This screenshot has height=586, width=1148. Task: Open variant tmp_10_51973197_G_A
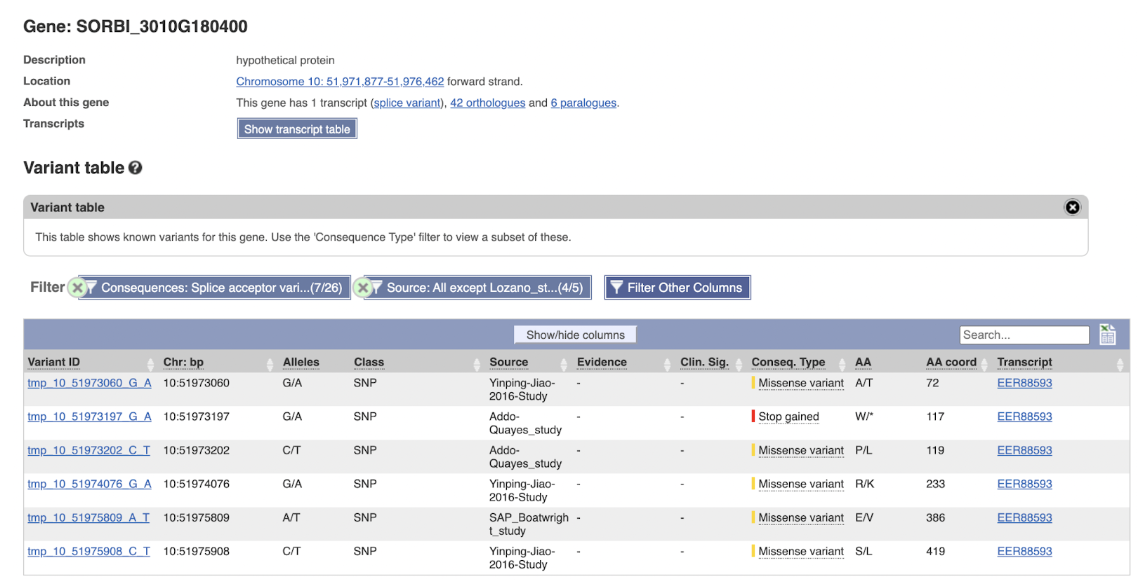pyautogui.click(x=89, y=417)
